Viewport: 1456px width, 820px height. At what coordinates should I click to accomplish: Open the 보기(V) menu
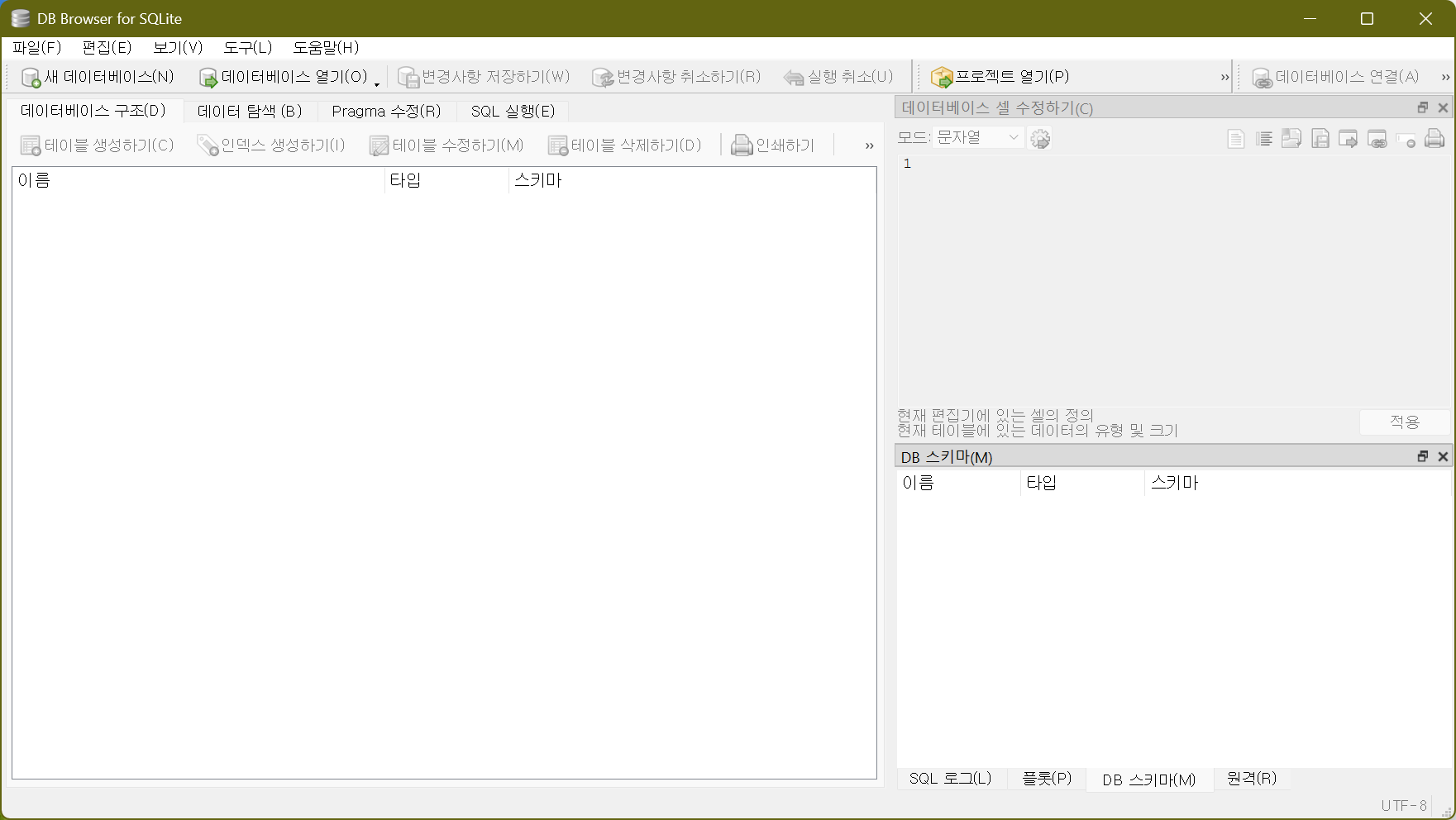point(178,47)
